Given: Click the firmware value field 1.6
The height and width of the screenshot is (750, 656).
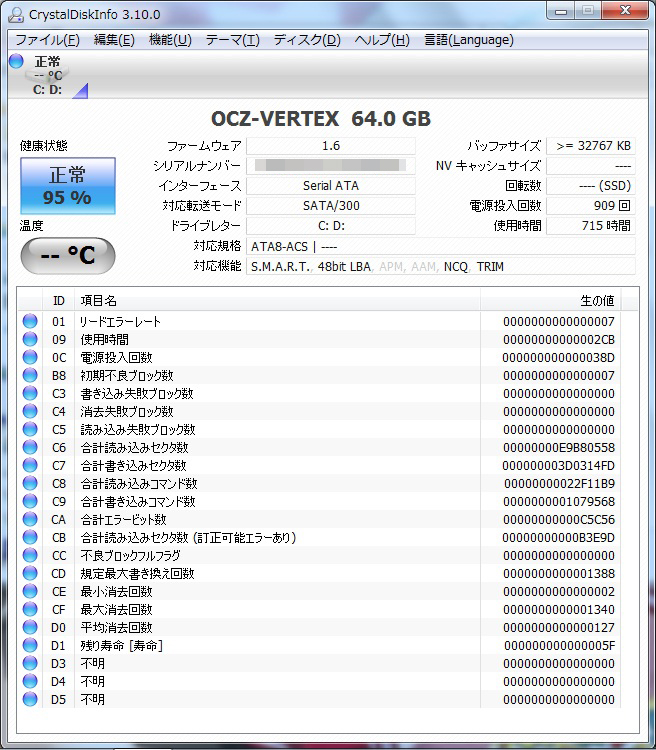Looking at the screenshot, I should 331,146.
